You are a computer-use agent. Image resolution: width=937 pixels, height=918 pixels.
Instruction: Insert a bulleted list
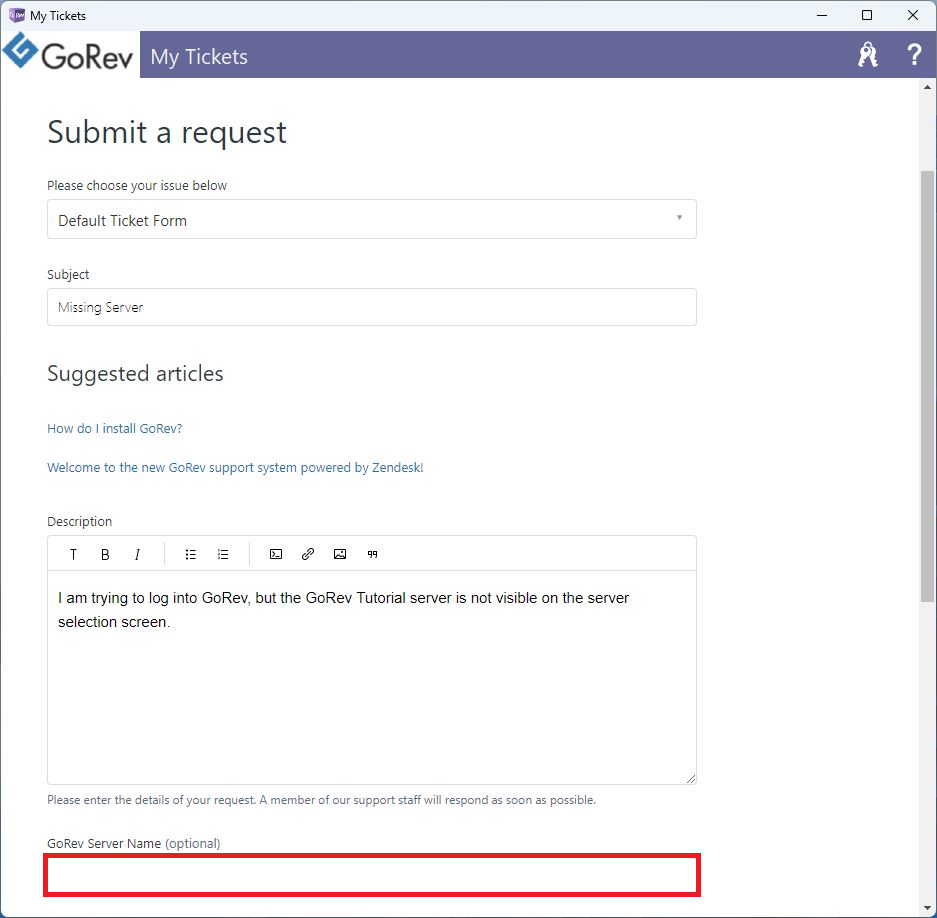191,554
